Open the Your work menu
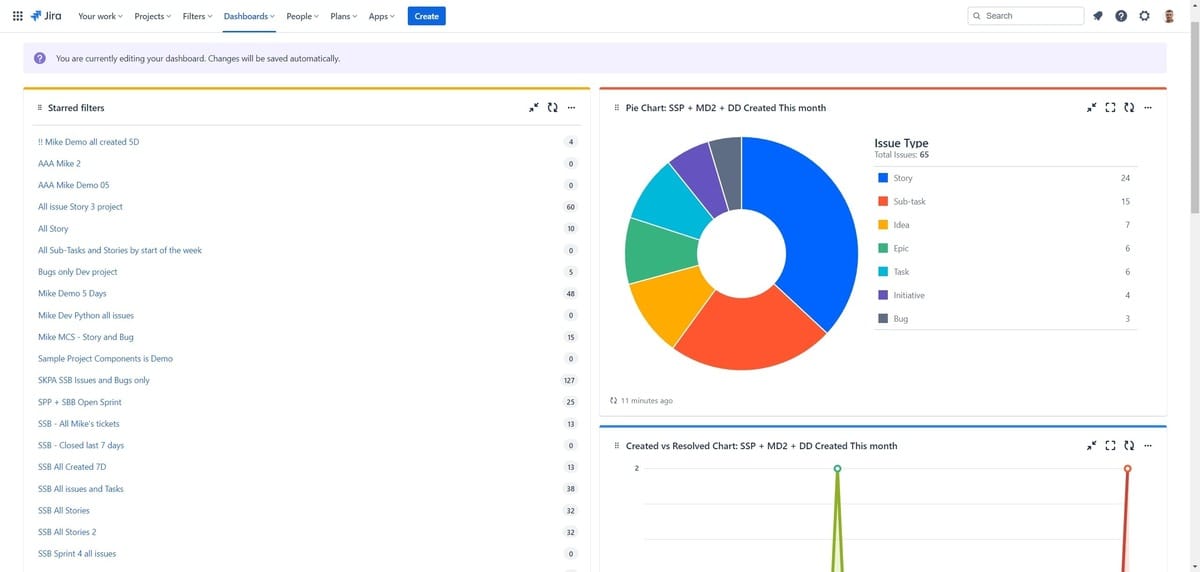This screenshot has height=572, width=1200. click(100, 16)
